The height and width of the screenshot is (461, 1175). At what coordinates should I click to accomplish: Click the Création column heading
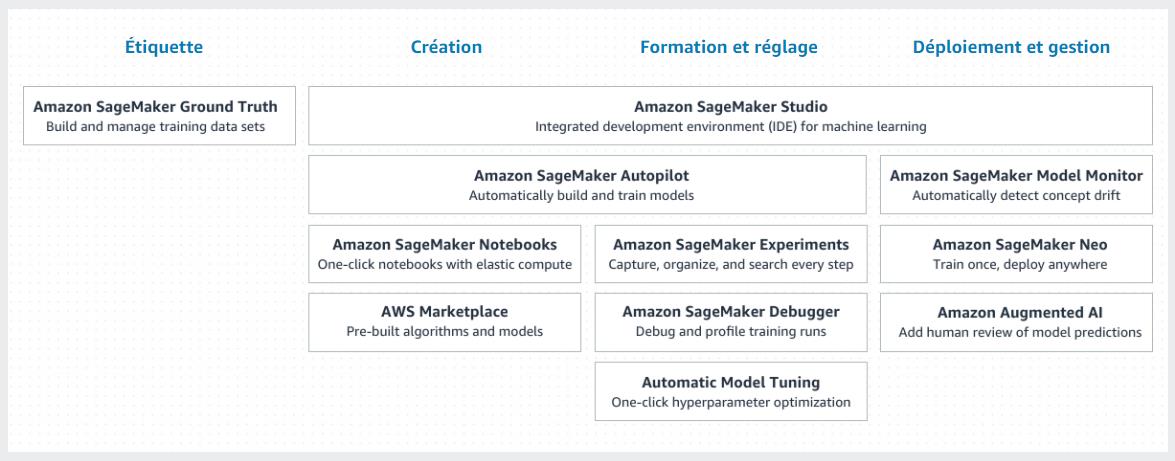pos(446,47)
